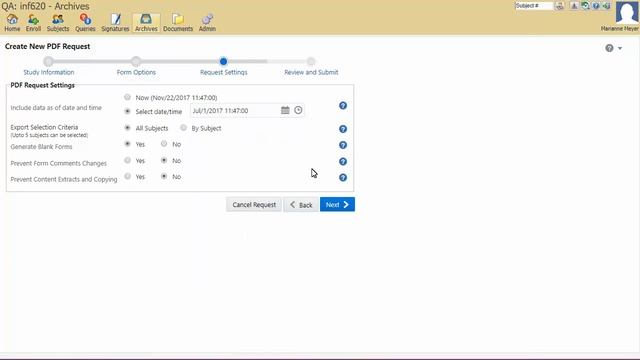Show help for Export Selection Criteria

343,129
